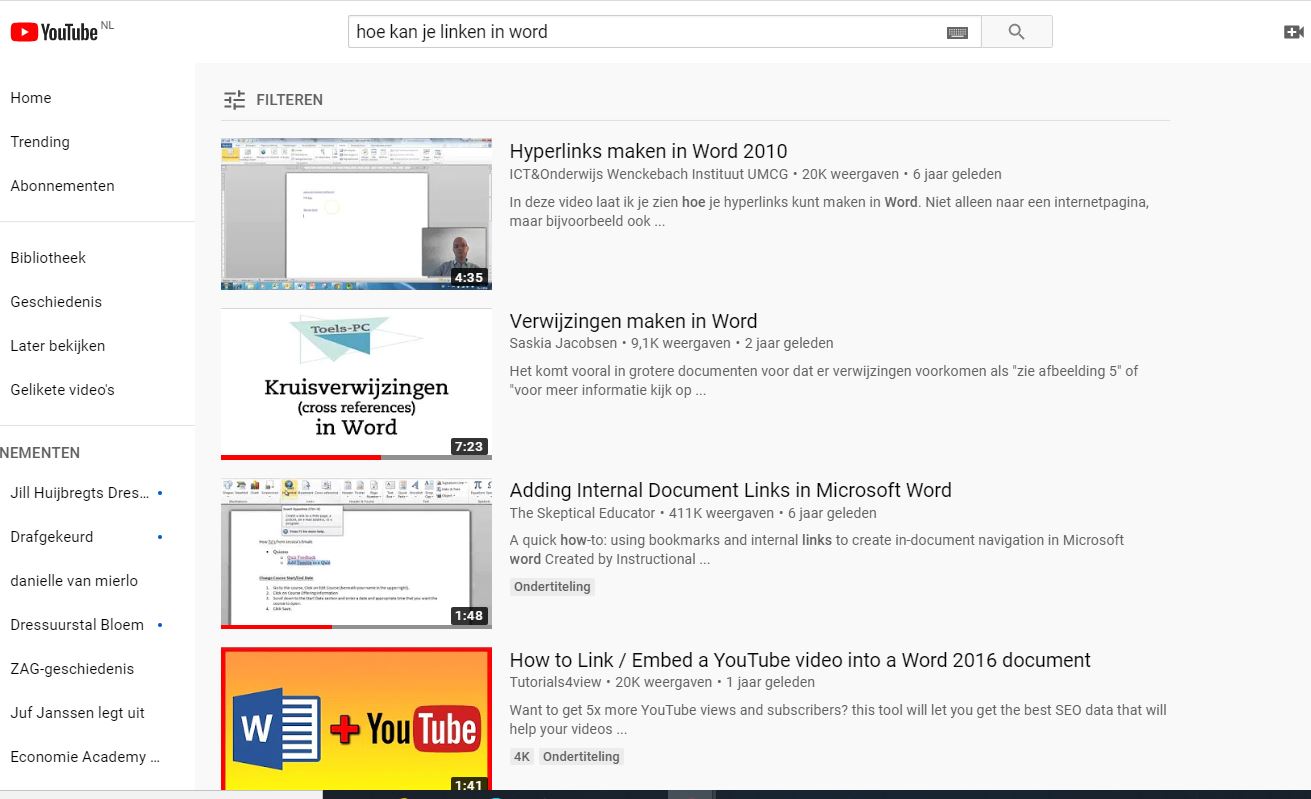The image size is (1311, 799).
Task: Click title Verwijzingen maken in Word
Action: point(633,321)
